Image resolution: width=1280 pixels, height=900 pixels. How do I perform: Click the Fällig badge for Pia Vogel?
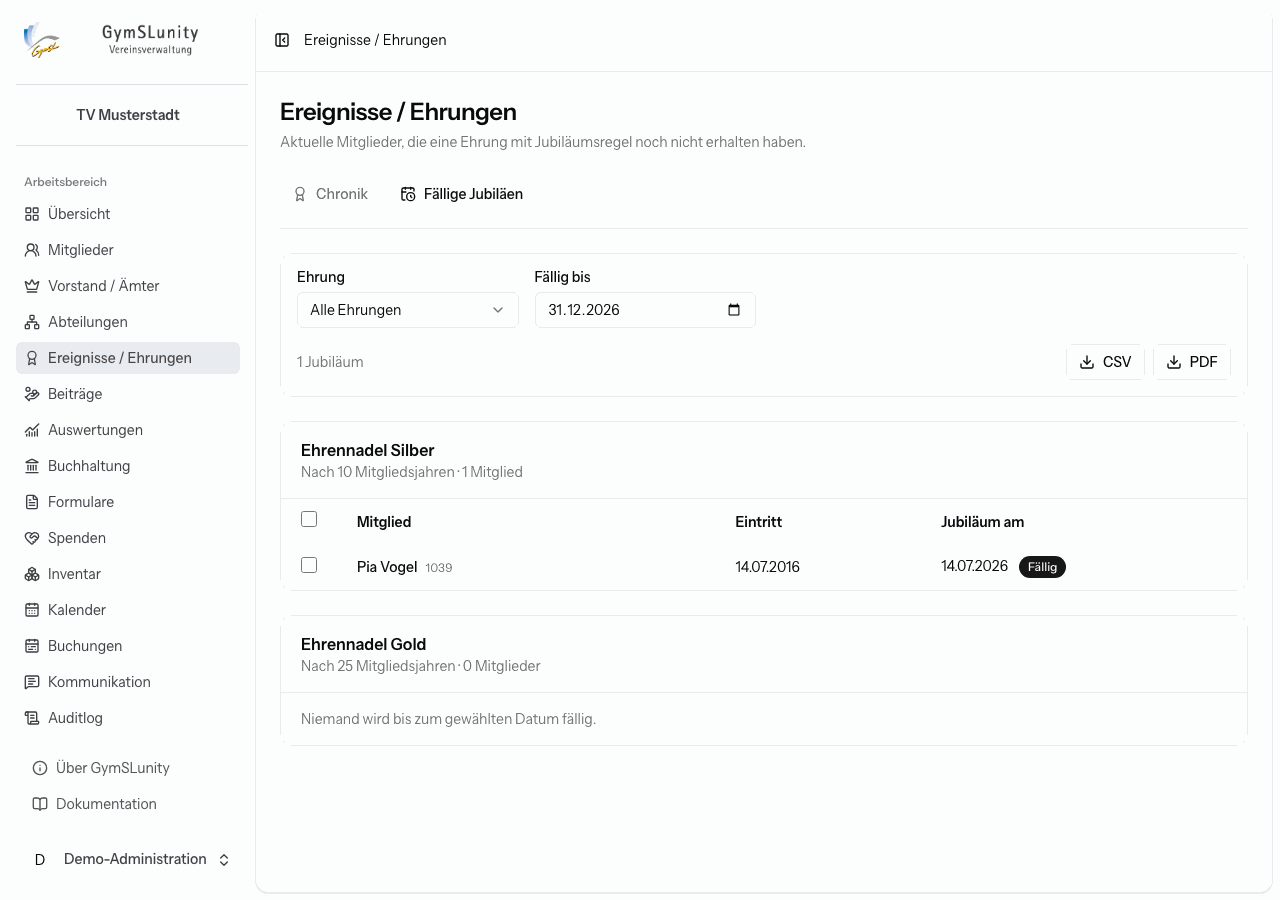click(x=1042, y=567)
